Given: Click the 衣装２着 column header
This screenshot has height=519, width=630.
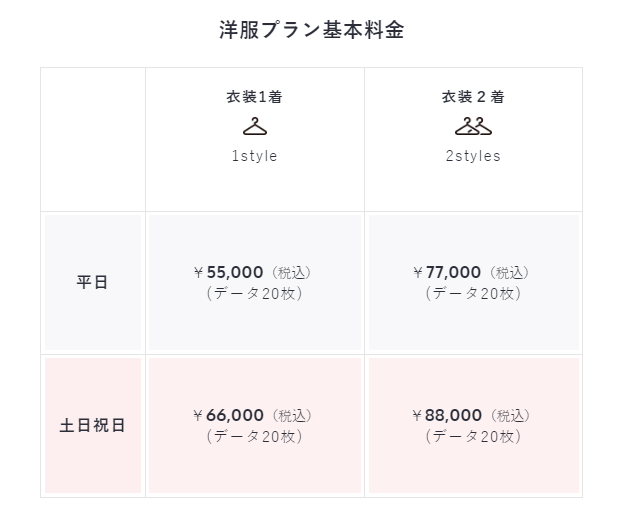Looking at the screenshot, I should [473, 97].
